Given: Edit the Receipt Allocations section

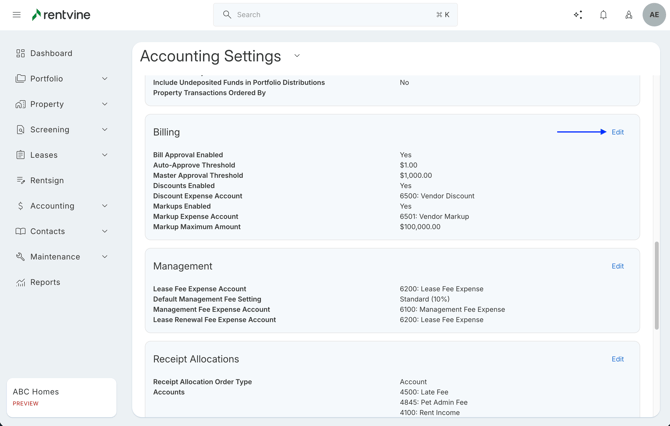Looking at the screenshot, I should tap(617, 359).
